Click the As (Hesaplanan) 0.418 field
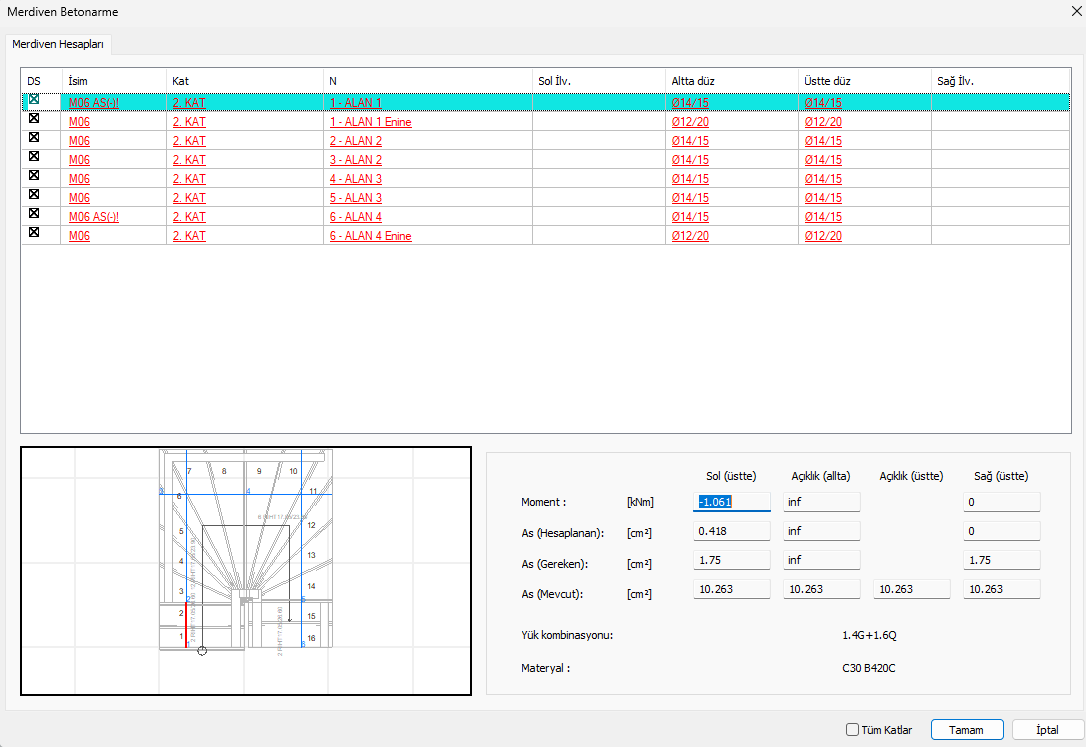The width and height of the screenshot is (1086, 747). point(732,531)
